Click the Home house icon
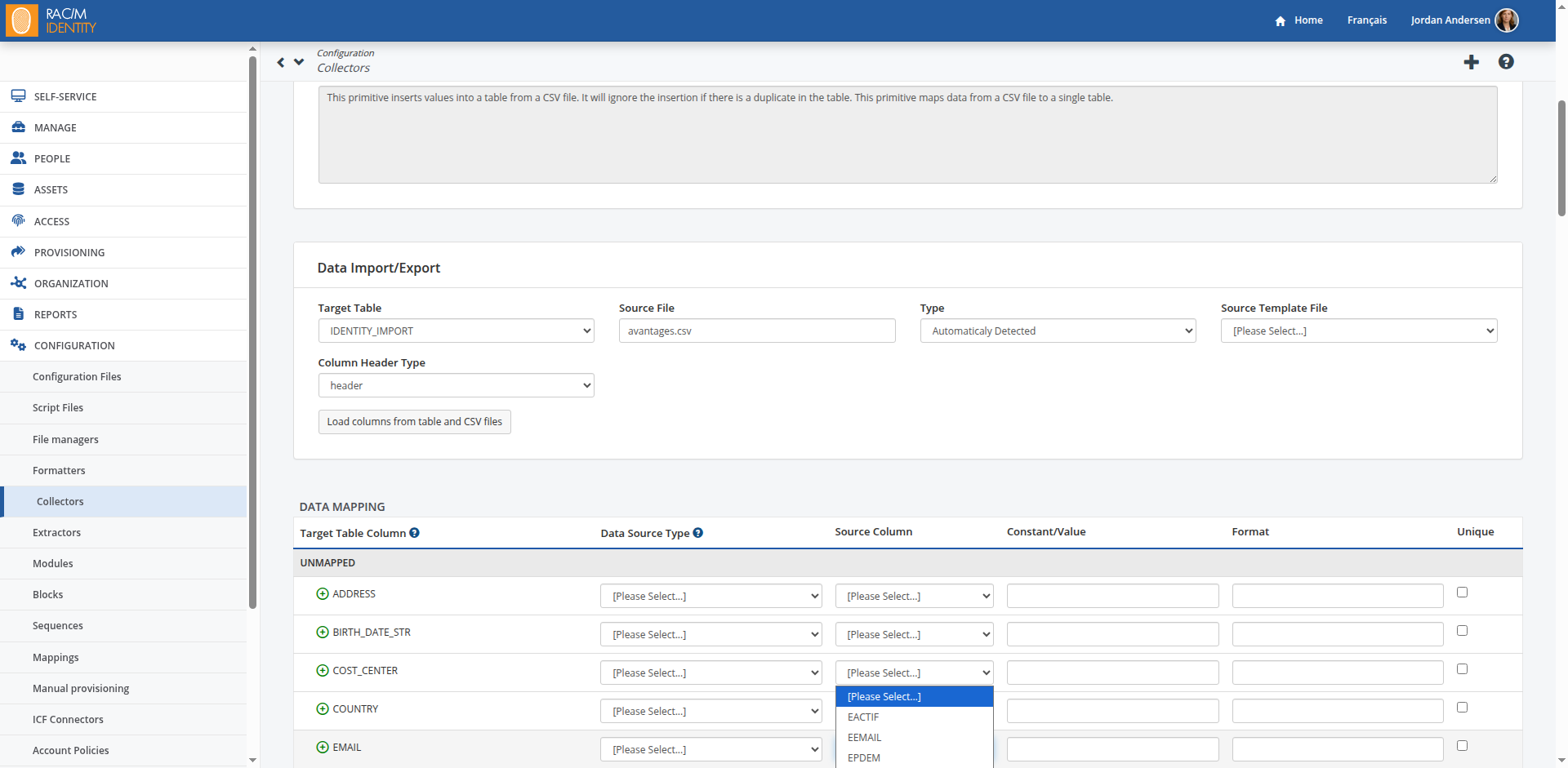1568x768 pixels. coord(1280,20)
